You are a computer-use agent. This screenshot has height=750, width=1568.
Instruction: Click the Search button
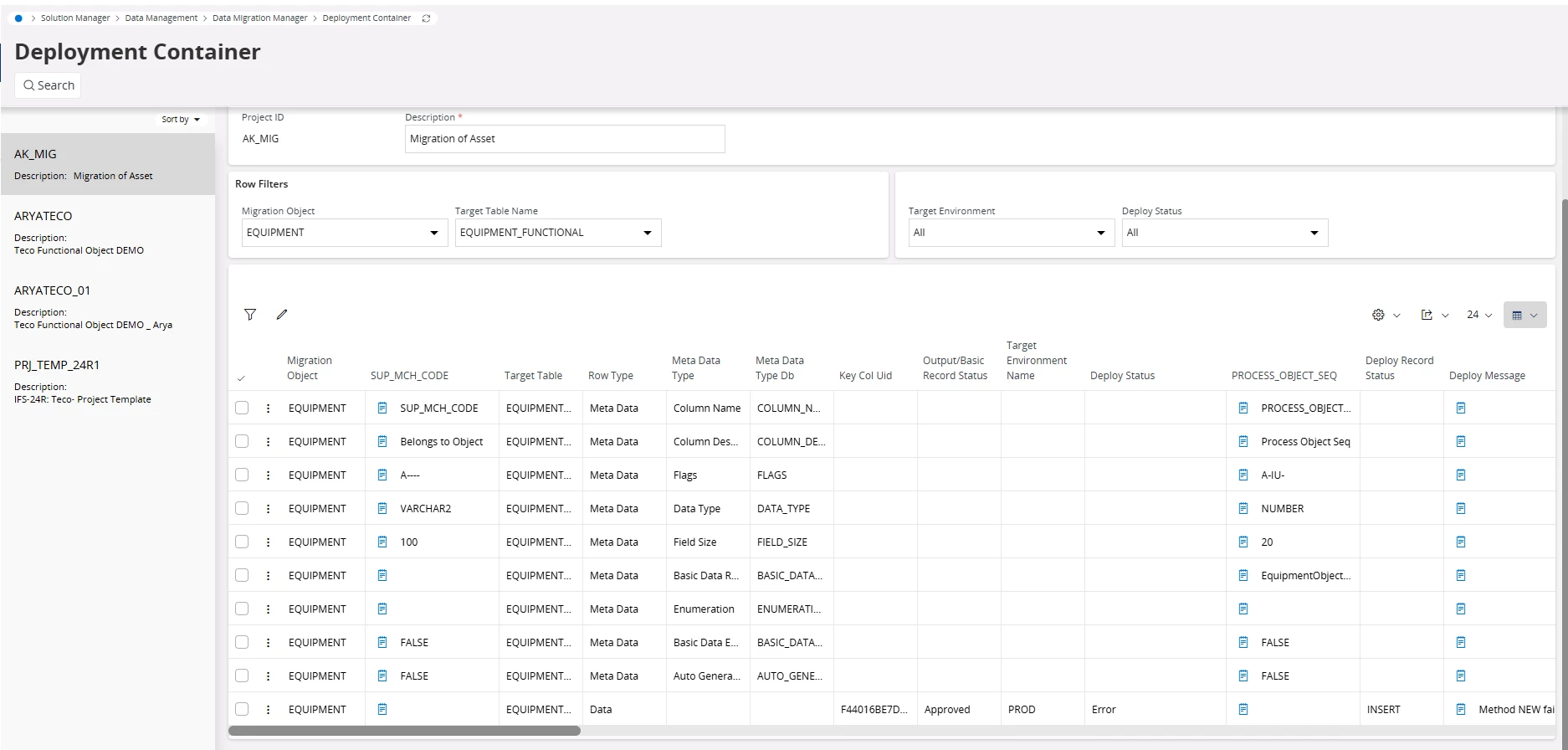tap(49, 85)
